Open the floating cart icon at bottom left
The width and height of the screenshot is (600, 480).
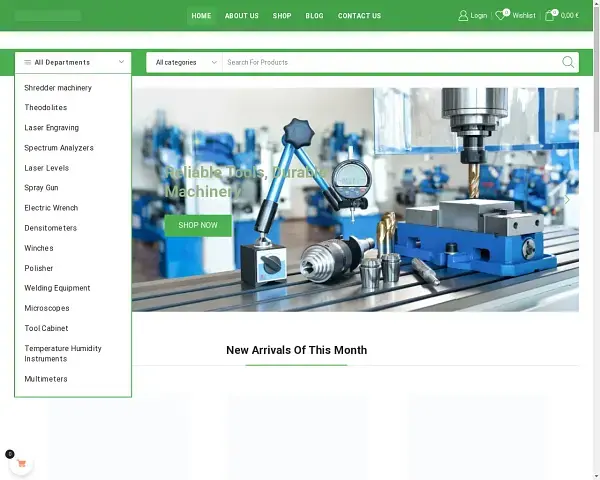(x=20, y=464)
